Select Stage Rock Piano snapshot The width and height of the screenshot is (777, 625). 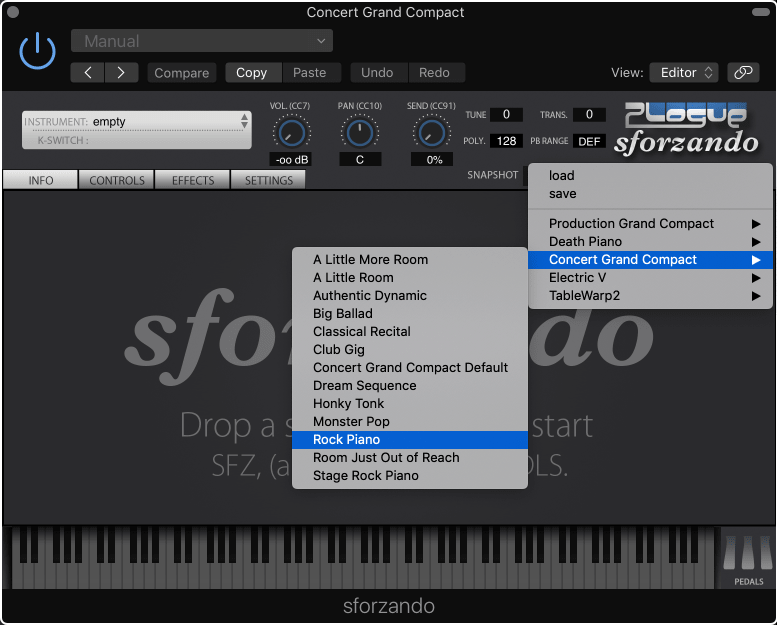pyautogui.click(x=410, y=476)
